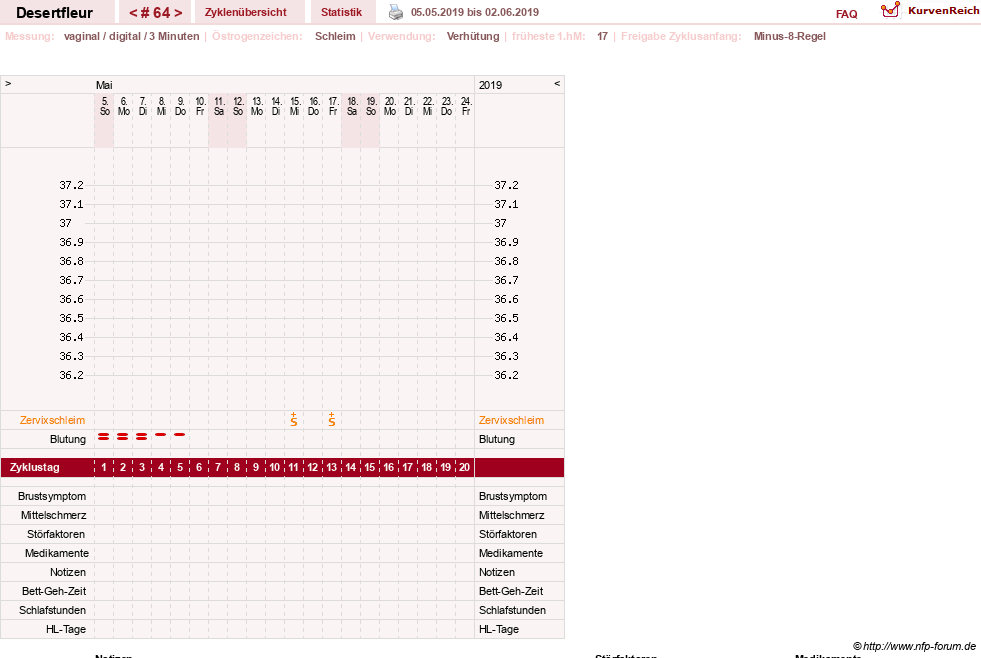
Task: Click the left Brustsymptom label
Action: point(52,496)
